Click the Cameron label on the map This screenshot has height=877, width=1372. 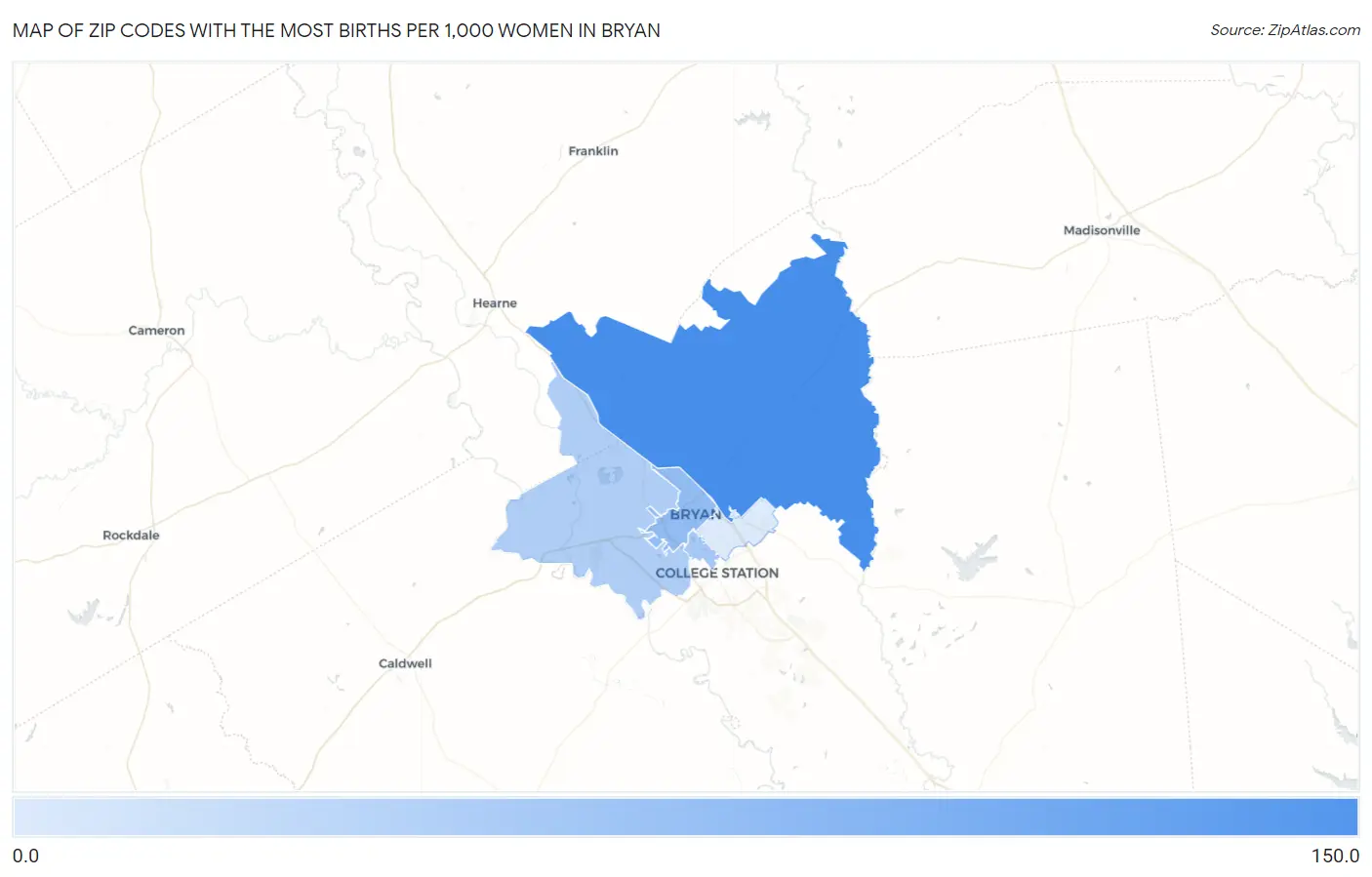coord(156,331)
